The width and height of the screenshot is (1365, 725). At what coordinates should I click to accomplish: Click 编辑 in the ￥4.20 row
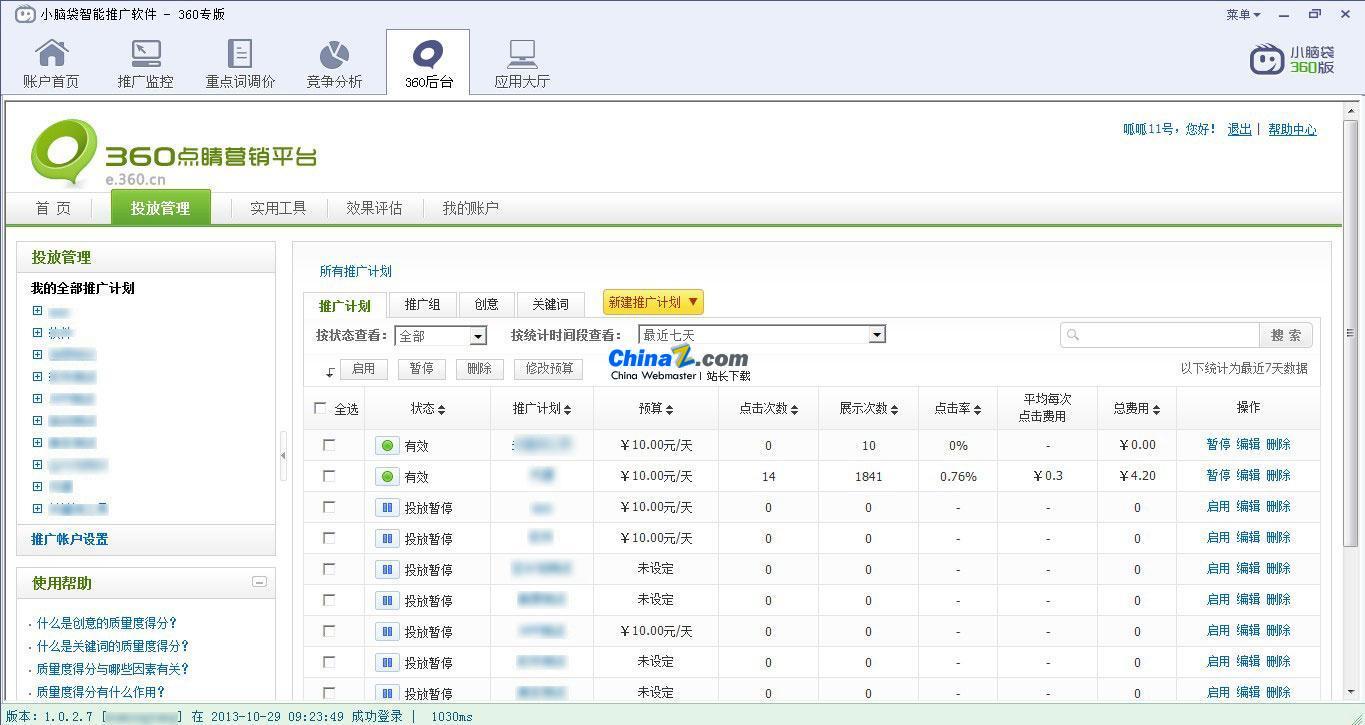[x=1248, y=475]
